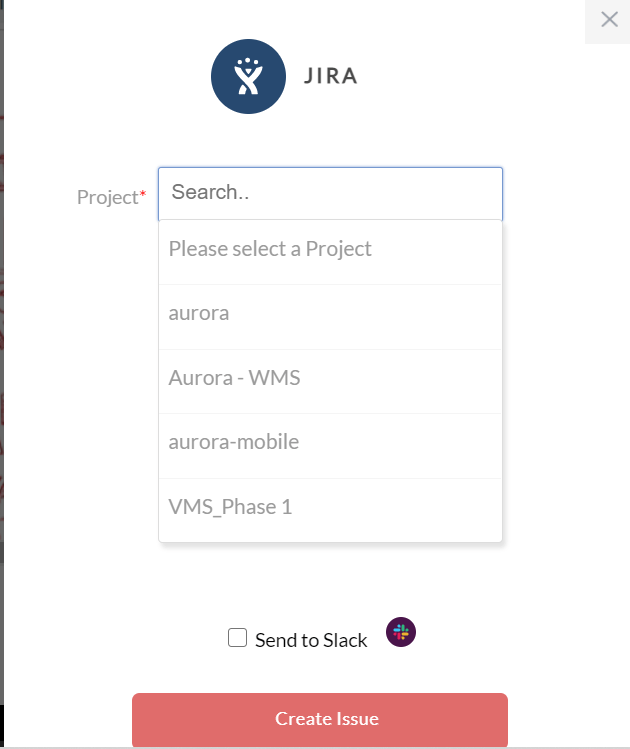Choose Please select a Project option

[x=331, y=252]
